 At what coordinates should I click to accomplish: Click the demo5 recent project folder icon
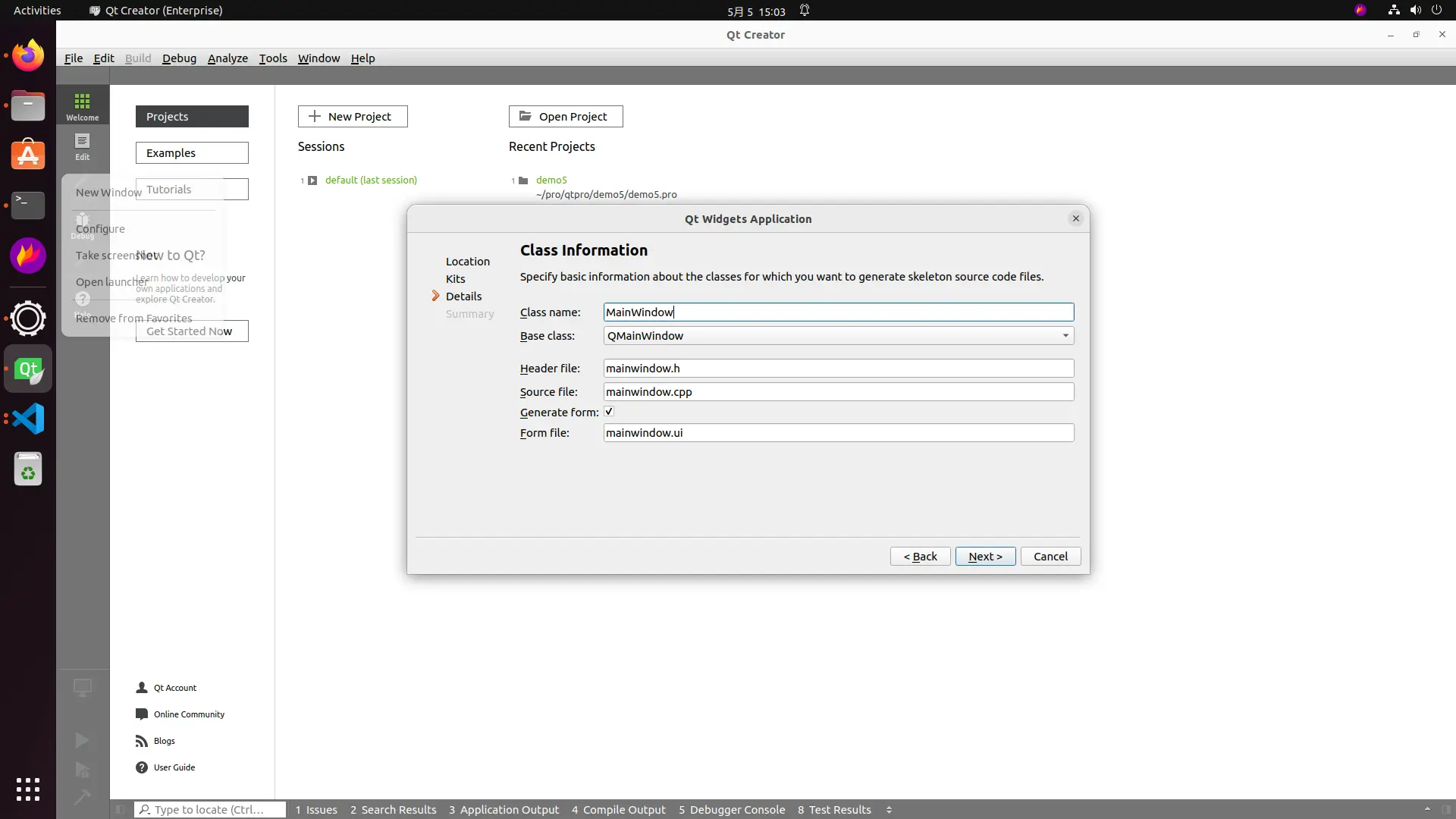523,180
